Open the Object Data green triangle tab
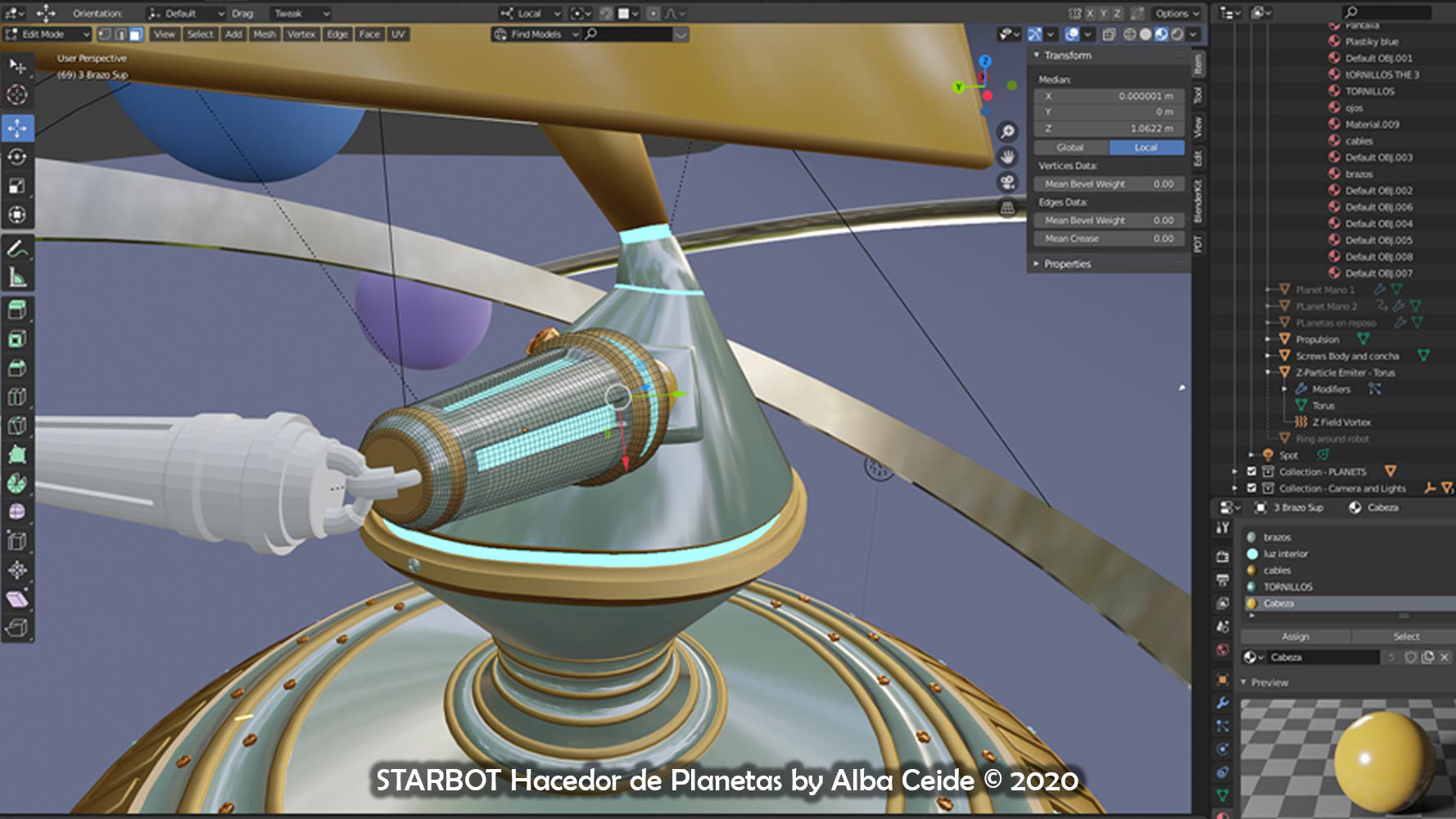The height and width of the screenshot is (819, 1456). coord(1223,794)
